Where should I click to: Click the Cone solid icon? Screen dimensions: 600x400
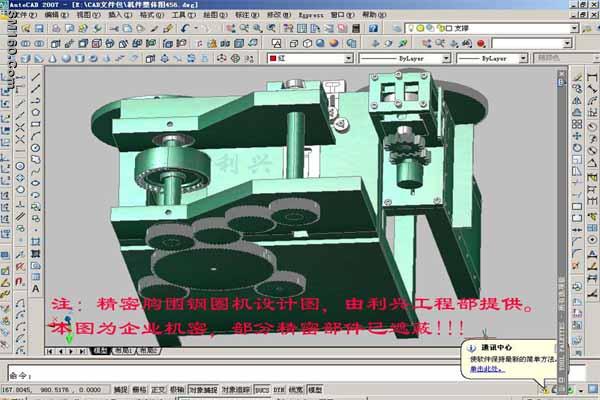click(x=53, y=59)
